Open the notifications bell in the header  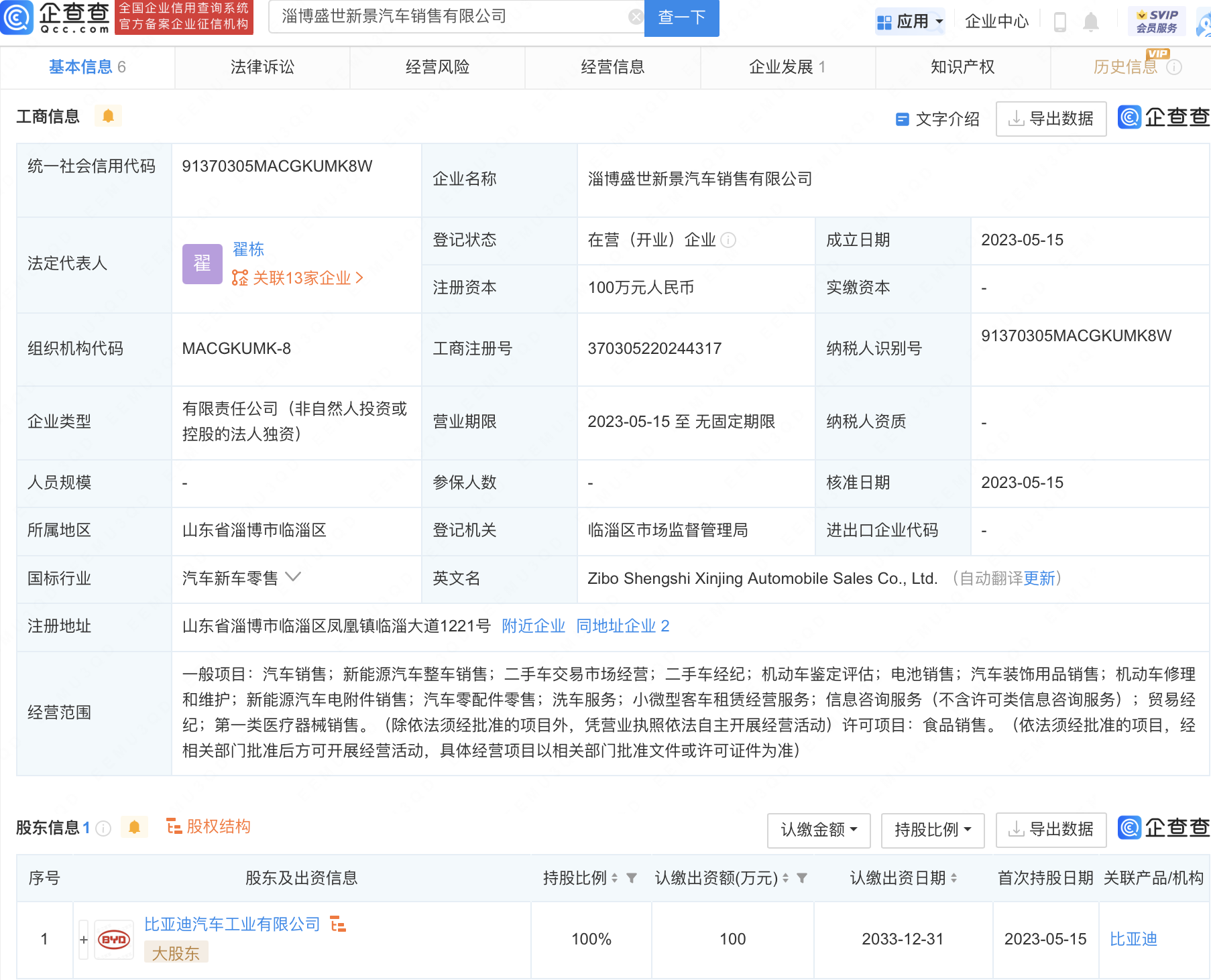1091,21
